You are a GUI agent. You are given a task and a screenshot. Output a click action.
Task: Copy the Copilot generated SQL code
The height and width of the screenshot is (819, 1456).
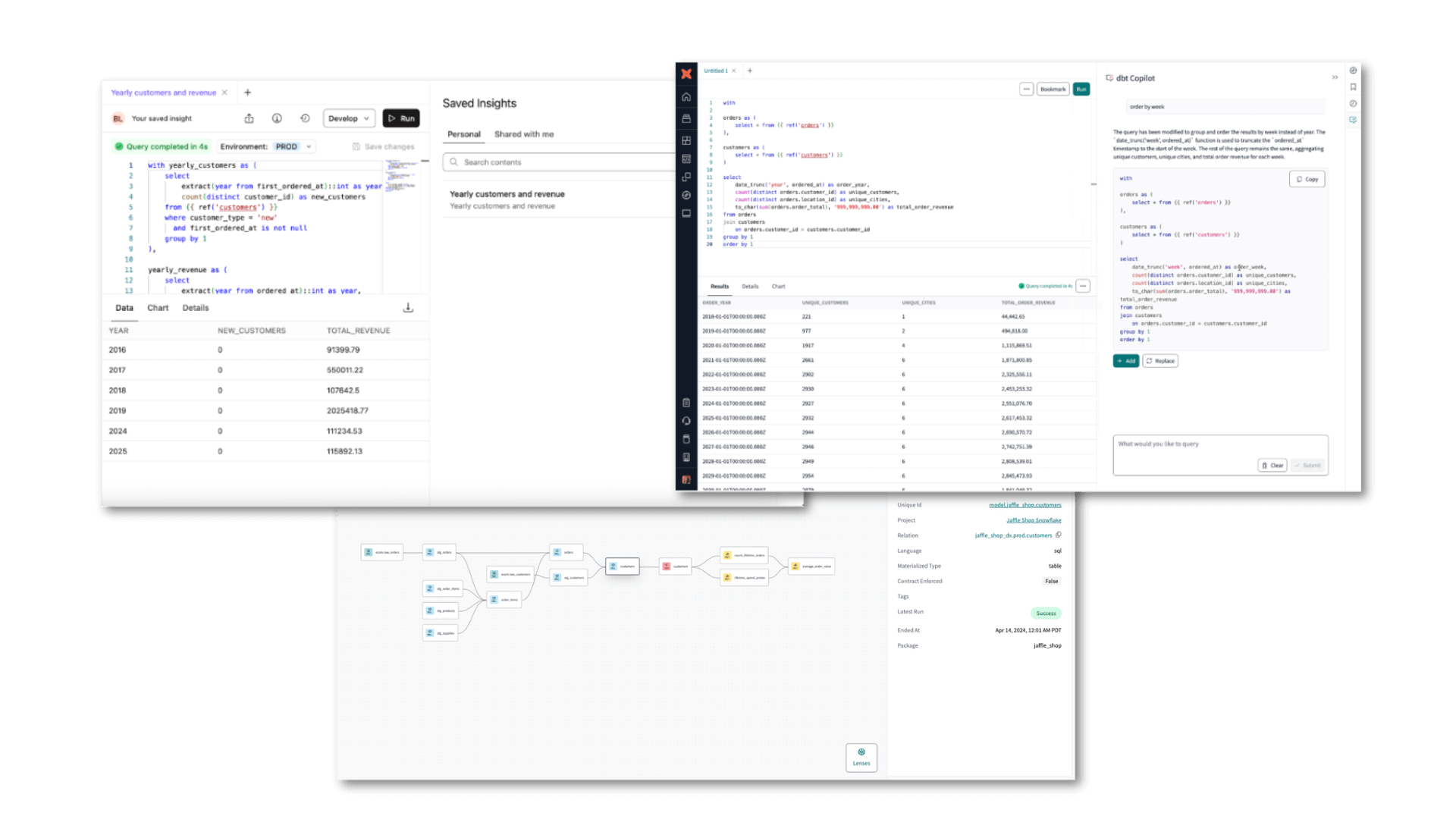pos(1307,179)
